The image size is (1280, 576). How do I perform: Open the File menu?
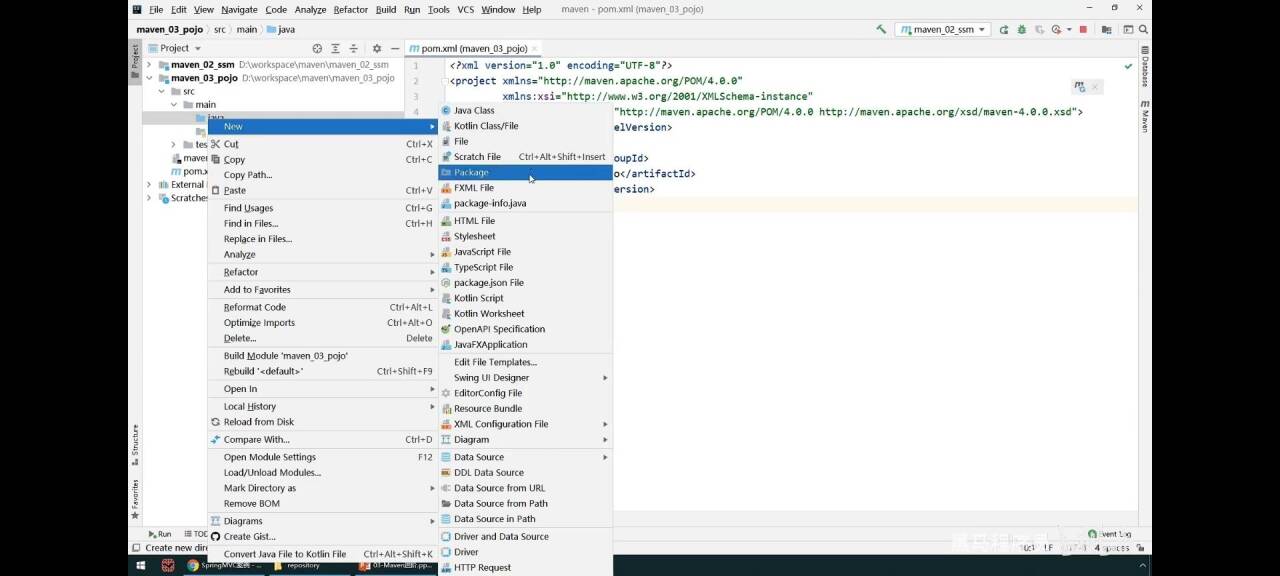156,9
